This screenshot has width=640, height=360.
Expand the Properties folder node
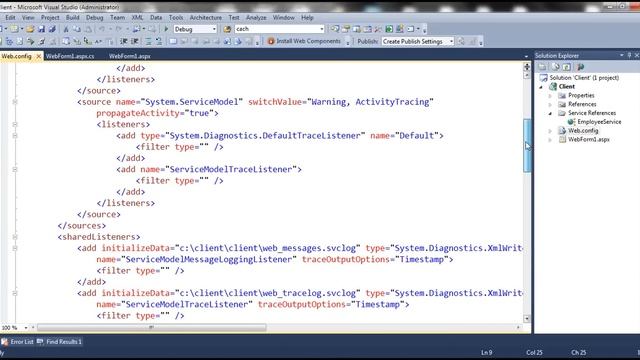point(550,96)
